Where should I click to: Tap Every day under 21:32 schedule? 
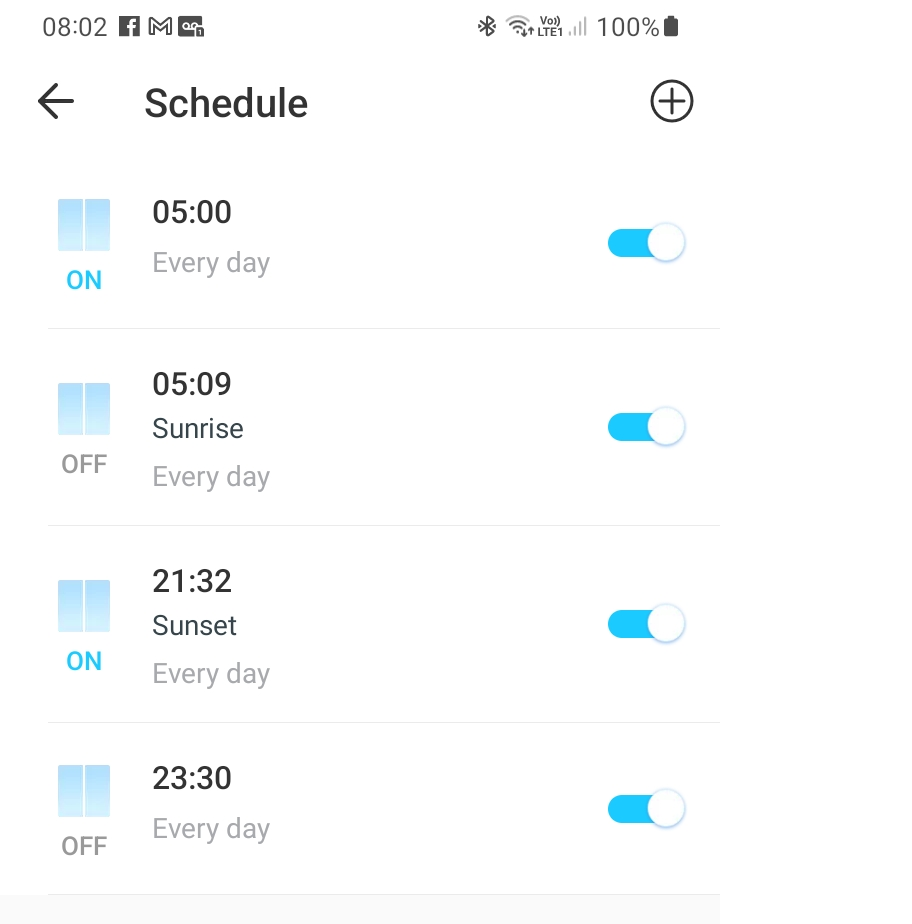click(x=211, y=674)
